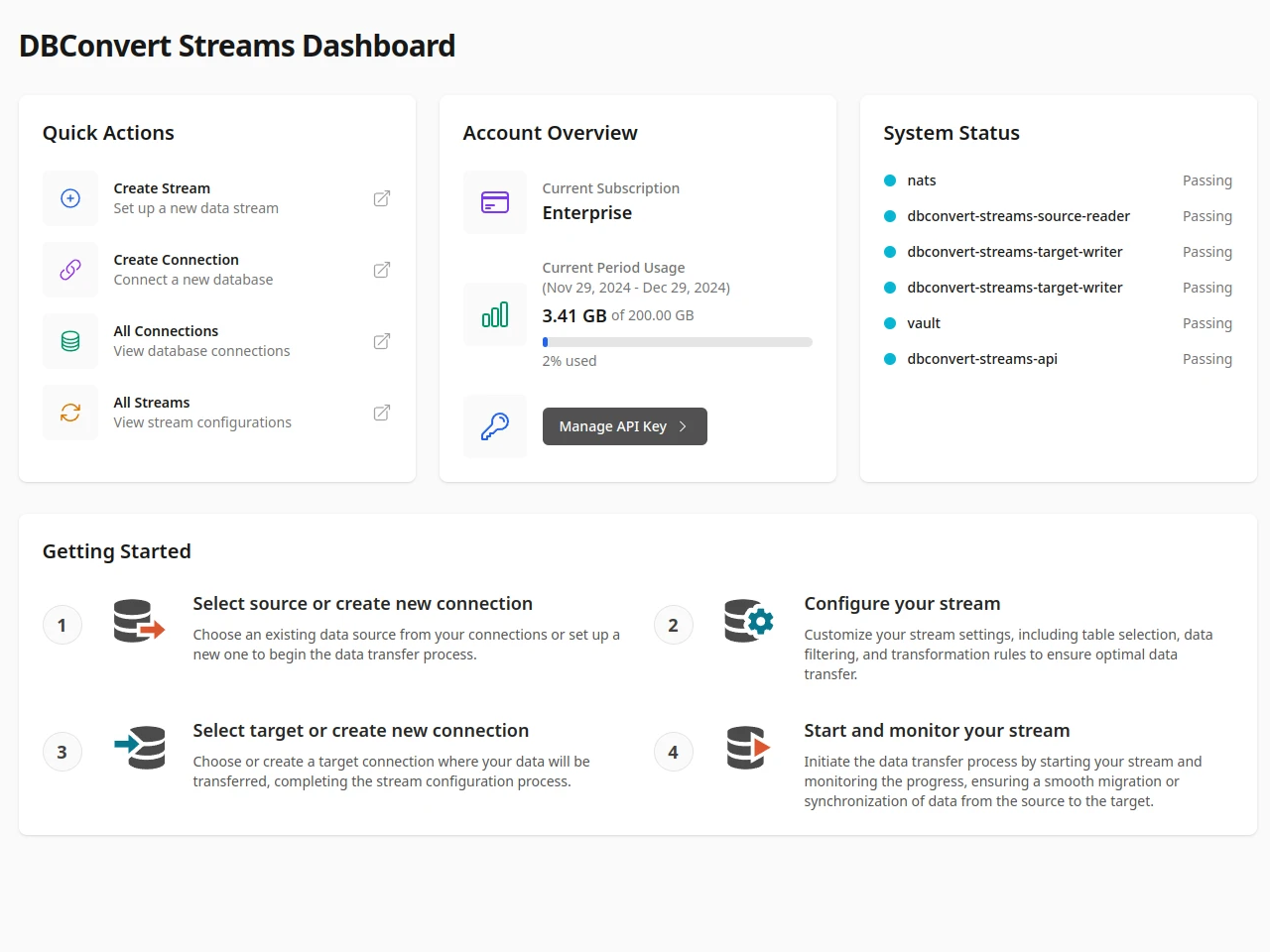Toggle the nats status indicator dot

[888, 180]
